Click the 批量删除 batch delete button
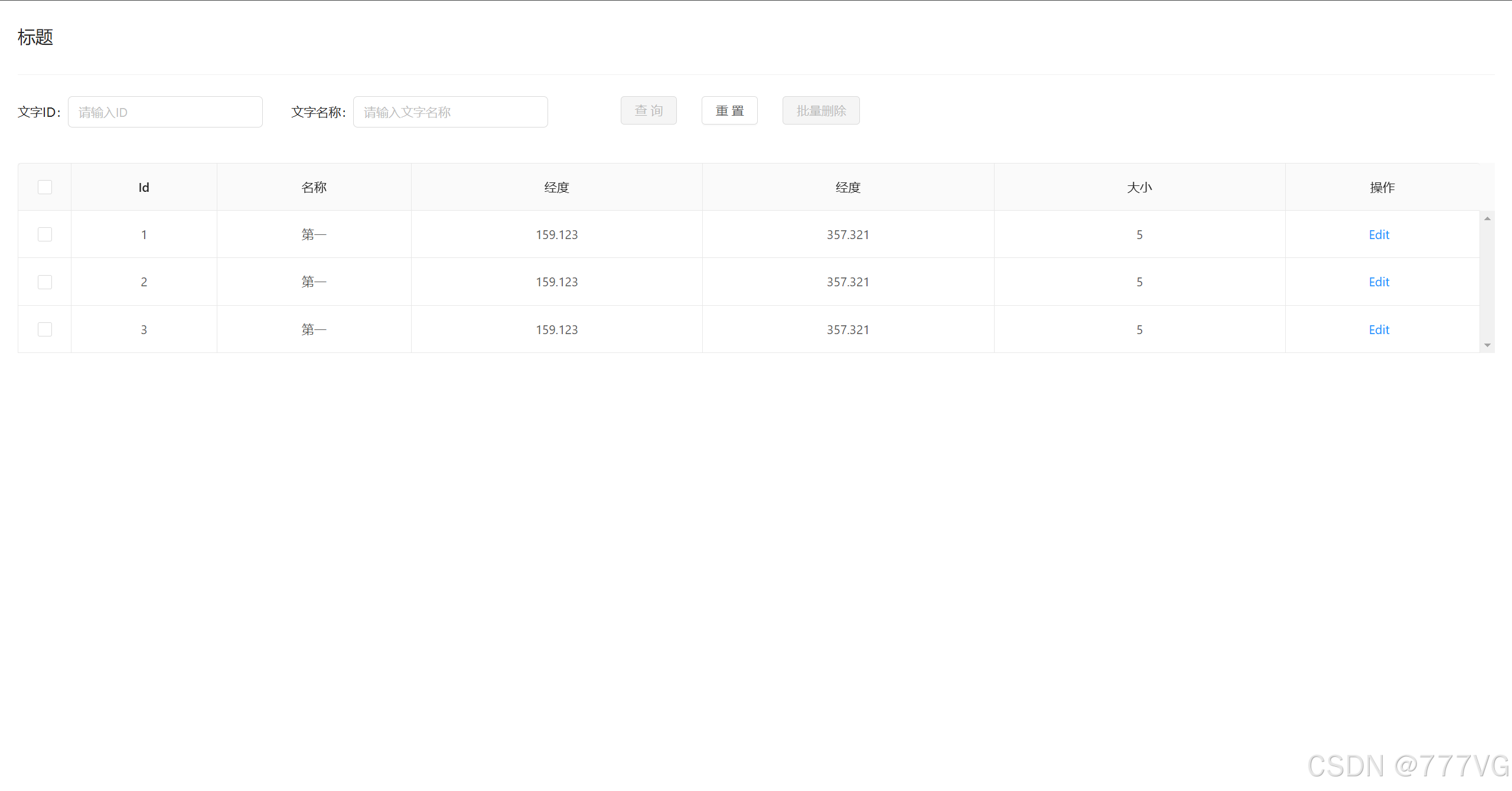Screen dimensions: 1512x791 (x=820, y=110)
